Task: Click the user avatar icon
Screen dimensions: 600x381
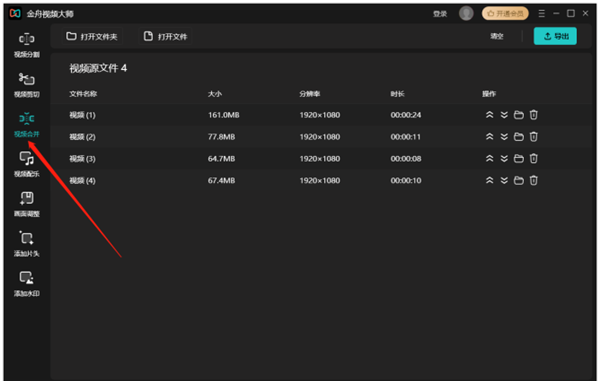Action: coord(466,13)
